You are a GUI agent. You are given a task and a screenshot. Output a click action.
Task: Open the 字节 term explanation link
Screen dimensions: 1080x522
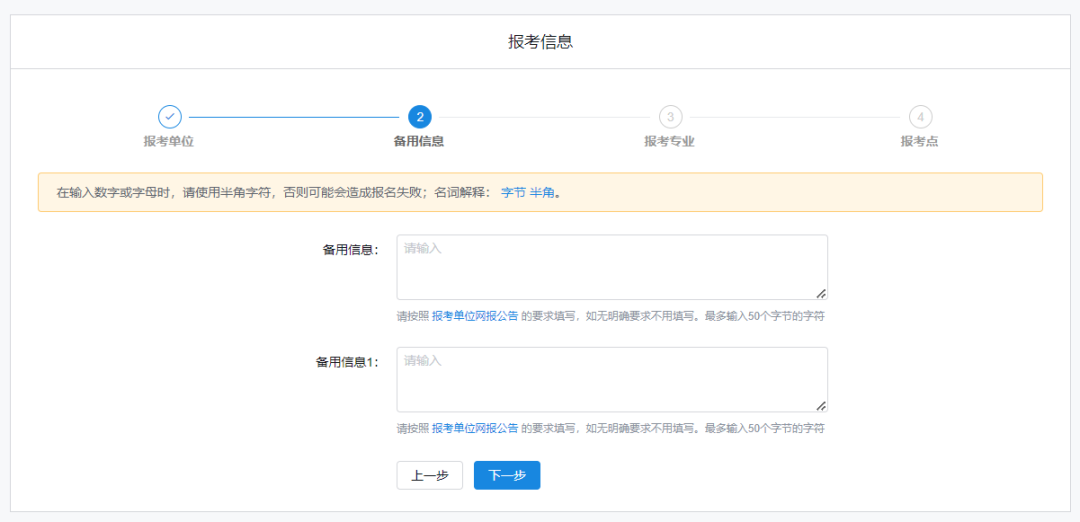[512, 193]
